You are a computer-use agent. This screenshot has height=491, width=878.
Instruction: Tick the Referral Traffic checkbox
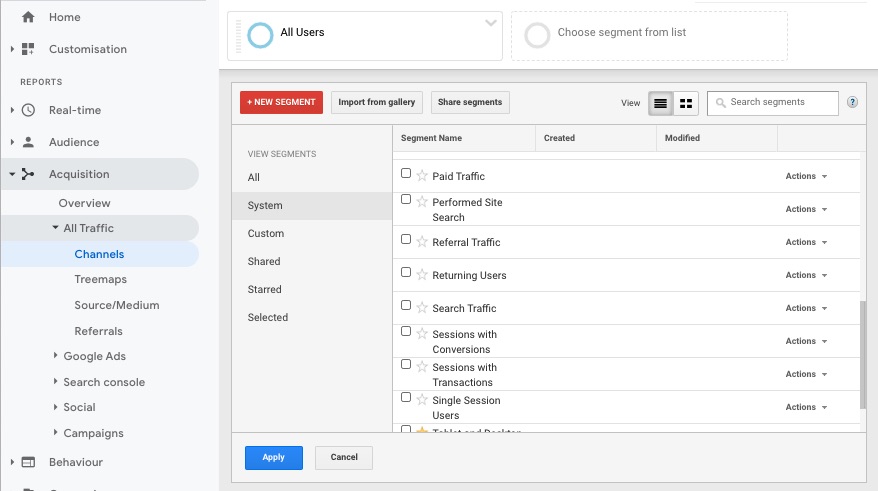pos(406,240)
